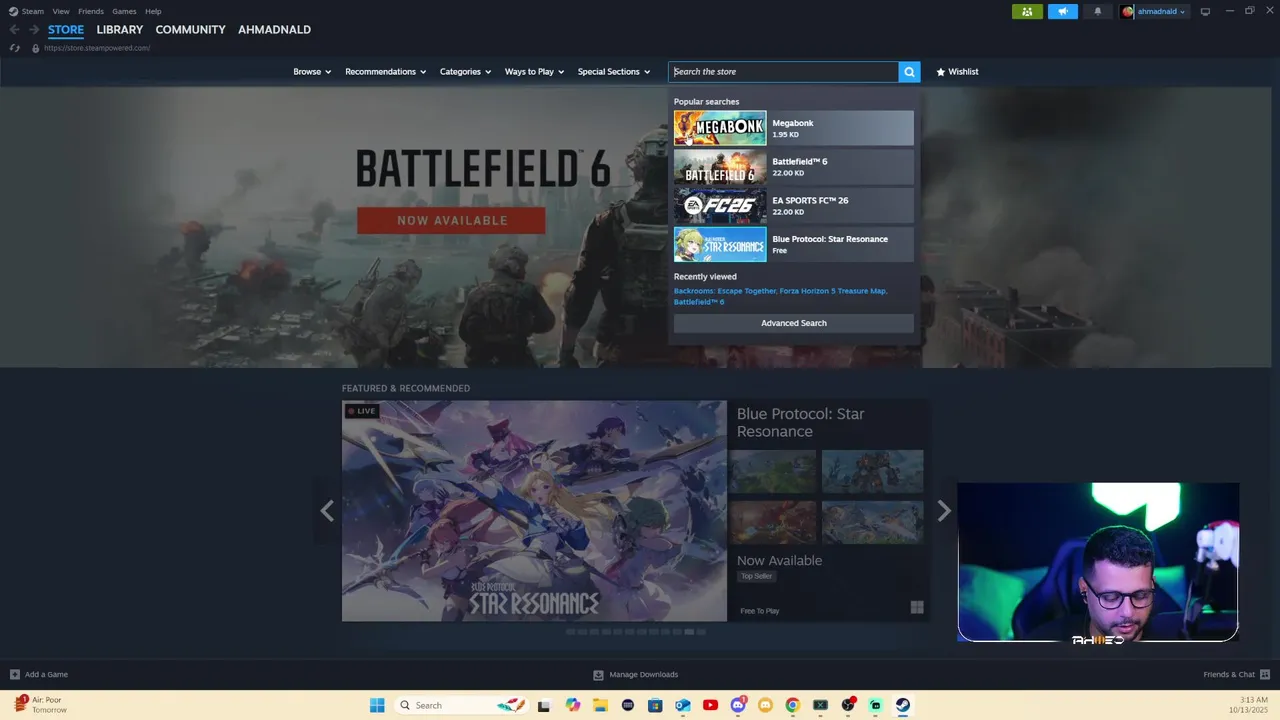Expand the Recommendations dropdown
Viewport: 1280px width, 720px height.
click(386, 72)
